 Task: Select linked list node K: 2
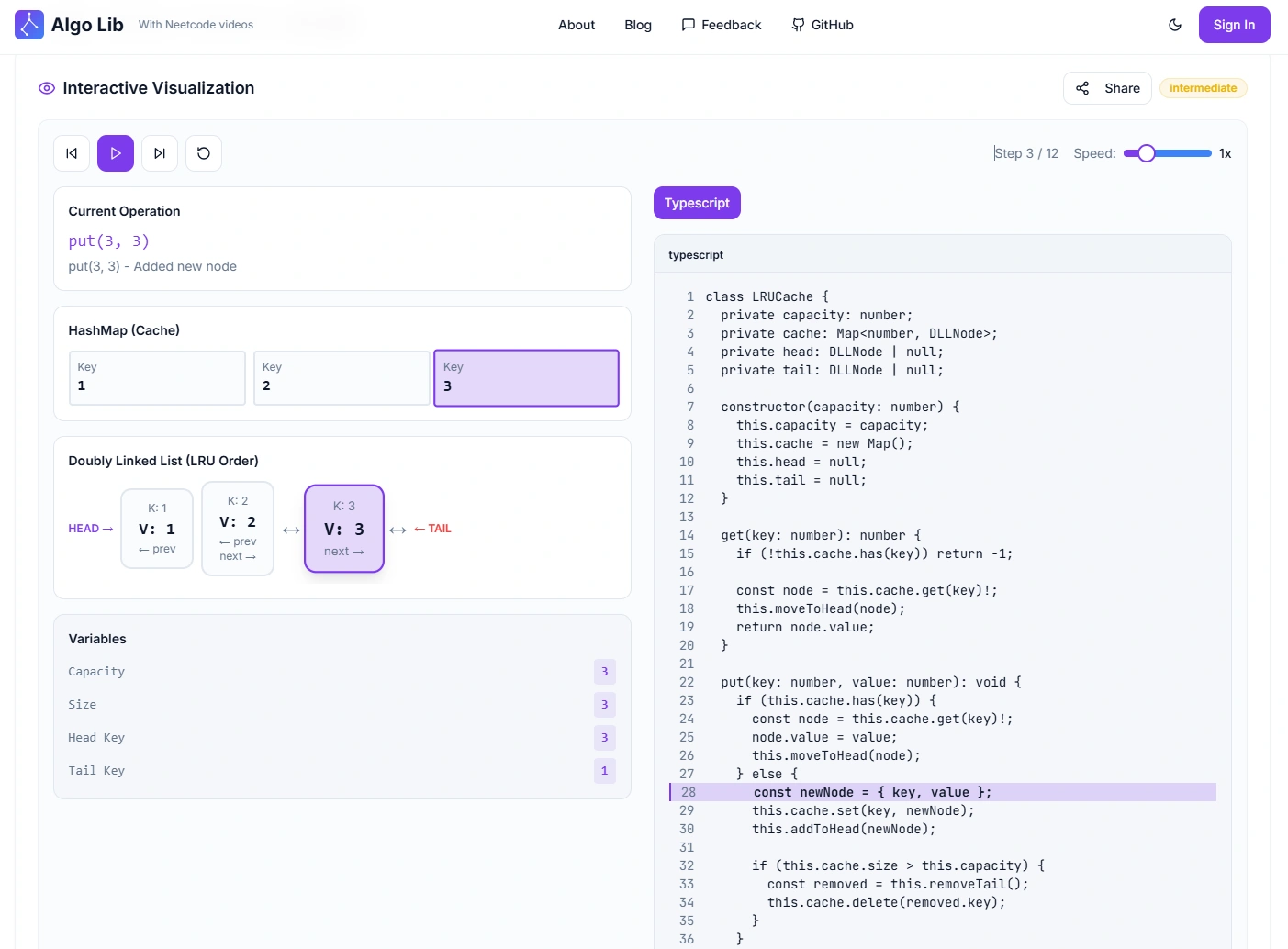click(x=238, y=529)
